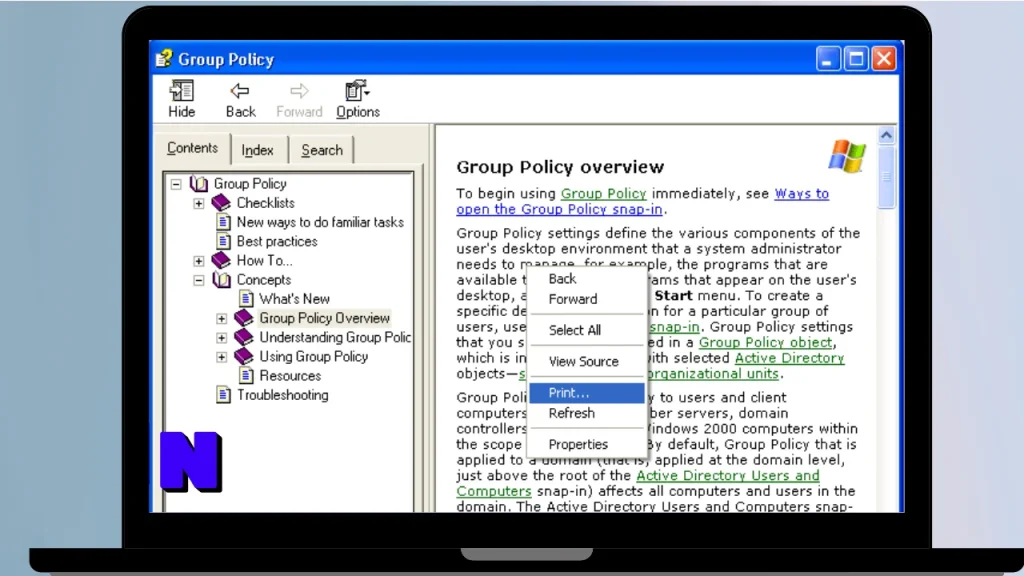Choose View Source in the context menu

(586, 361)
